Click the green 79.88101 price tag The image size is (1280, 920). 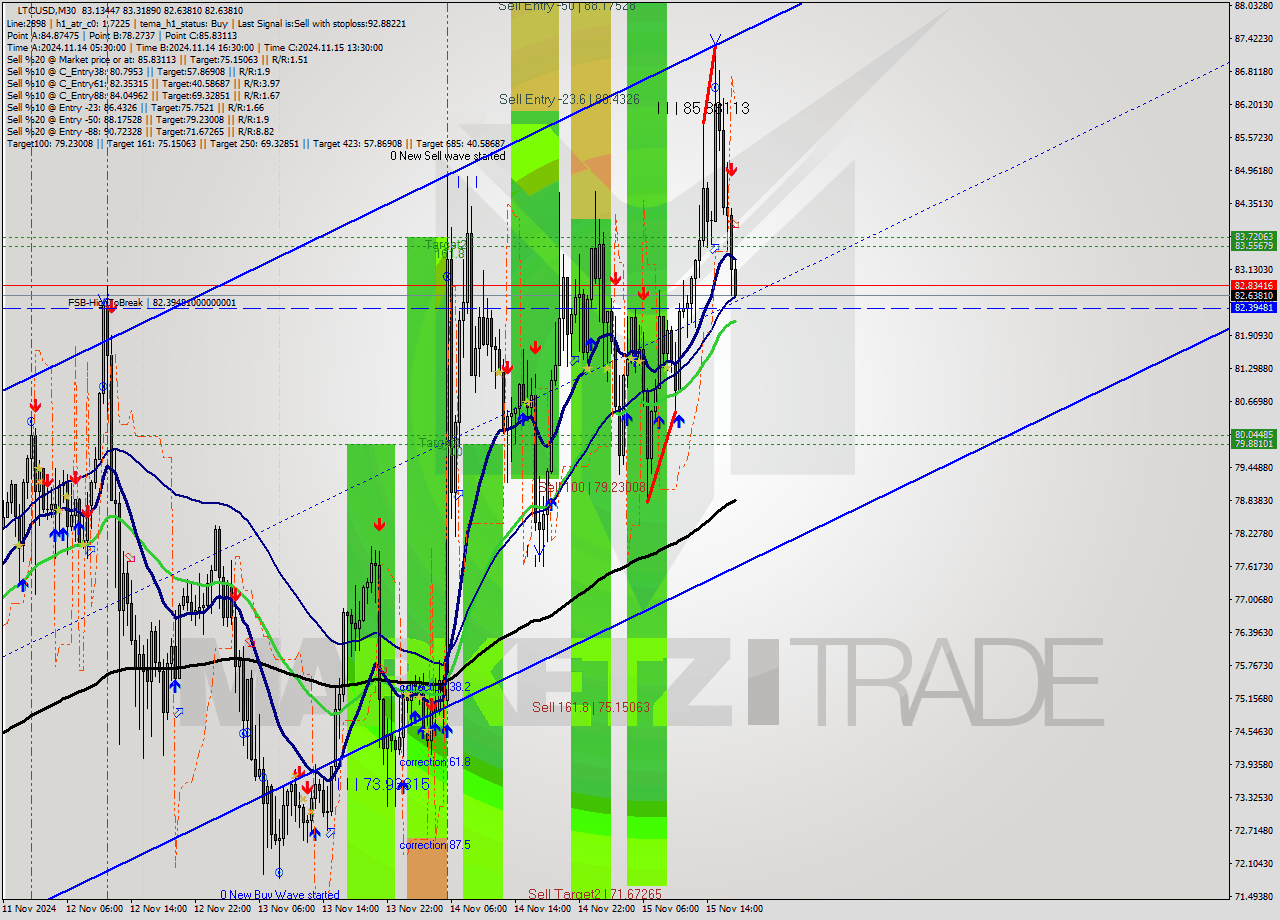point(1253,443)
